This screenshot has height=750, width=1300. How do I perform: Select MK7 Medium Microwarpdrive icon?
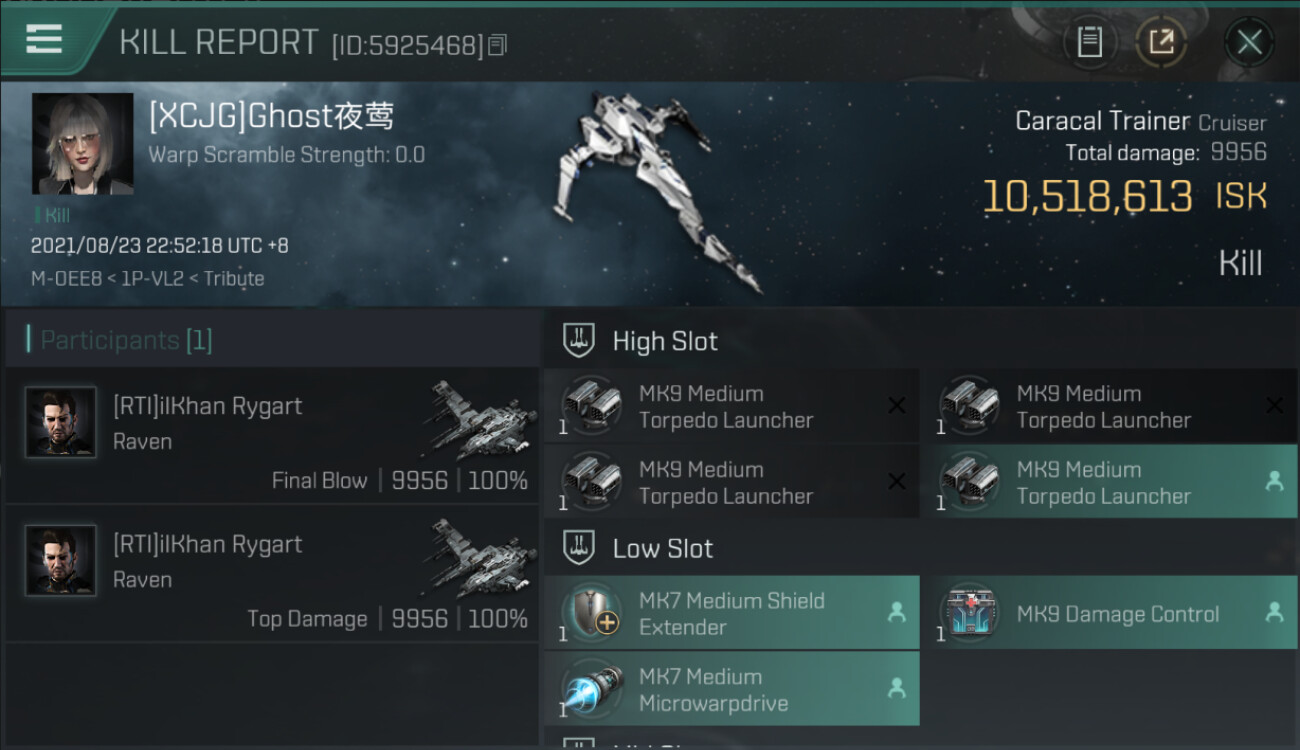(591, 689)
